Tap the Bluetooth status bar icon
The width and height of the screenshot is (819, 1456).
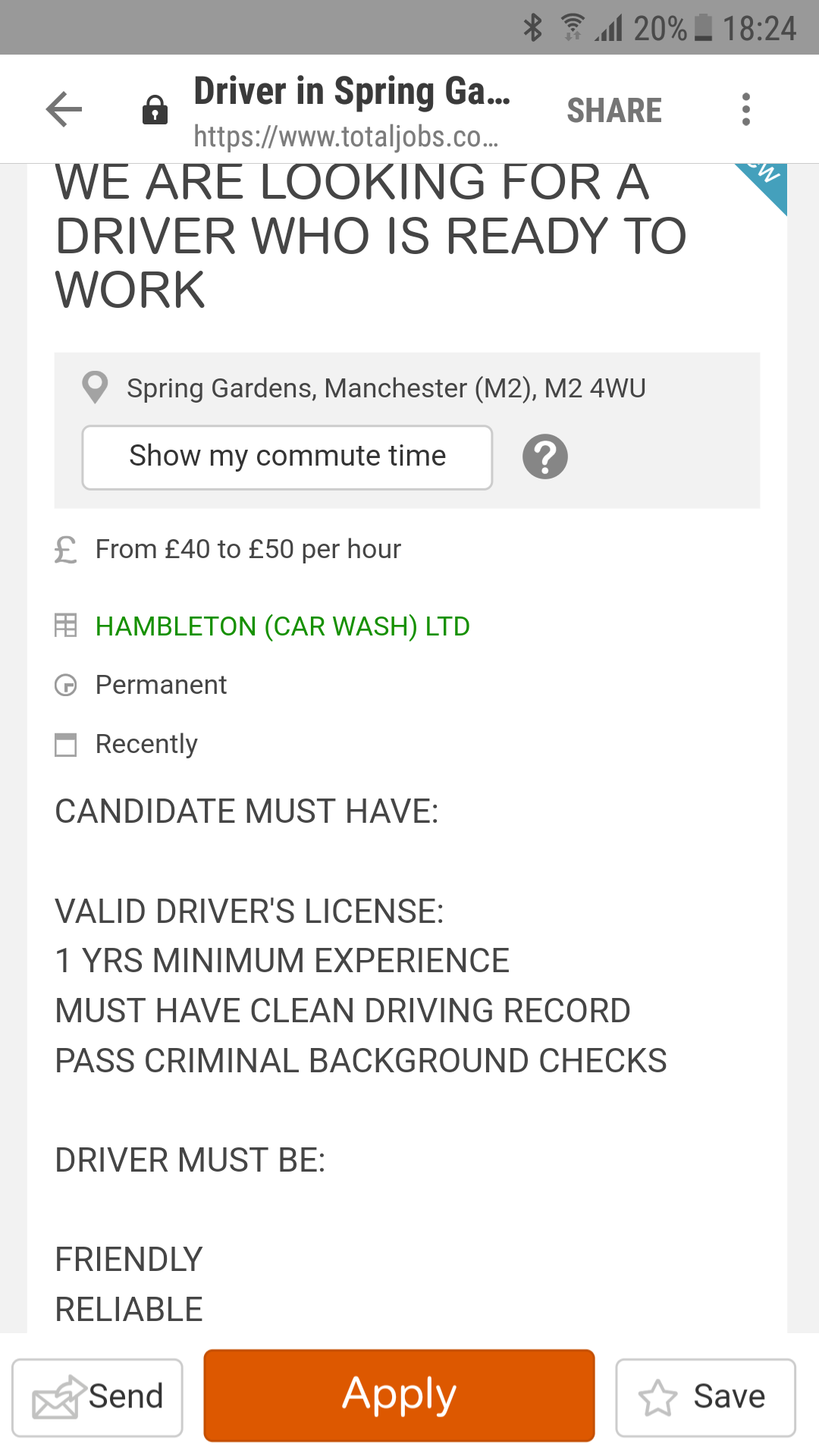click(x=533, y=28)
